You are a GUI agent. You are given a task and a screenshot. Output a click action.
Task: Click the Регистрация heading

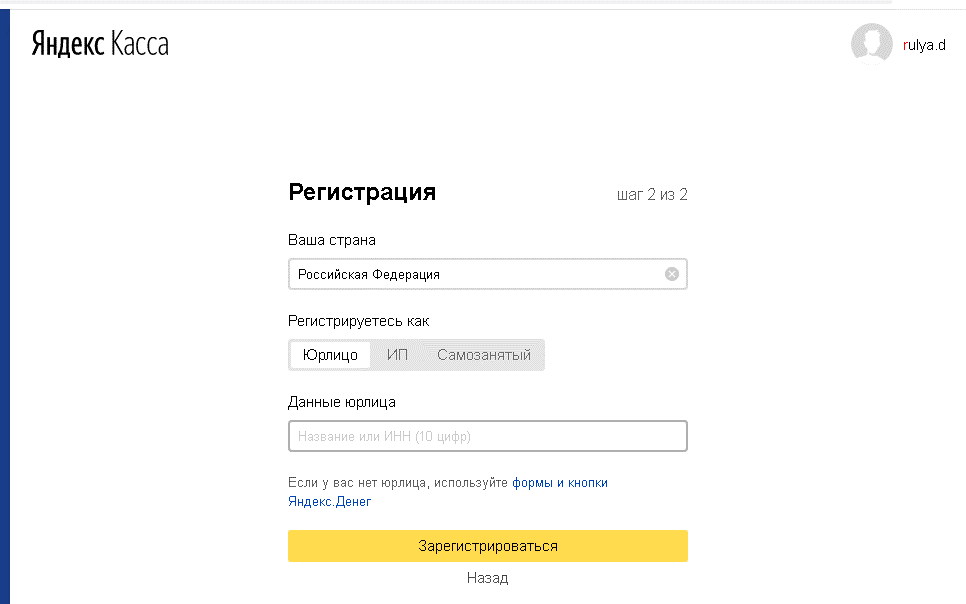(362, 192)
